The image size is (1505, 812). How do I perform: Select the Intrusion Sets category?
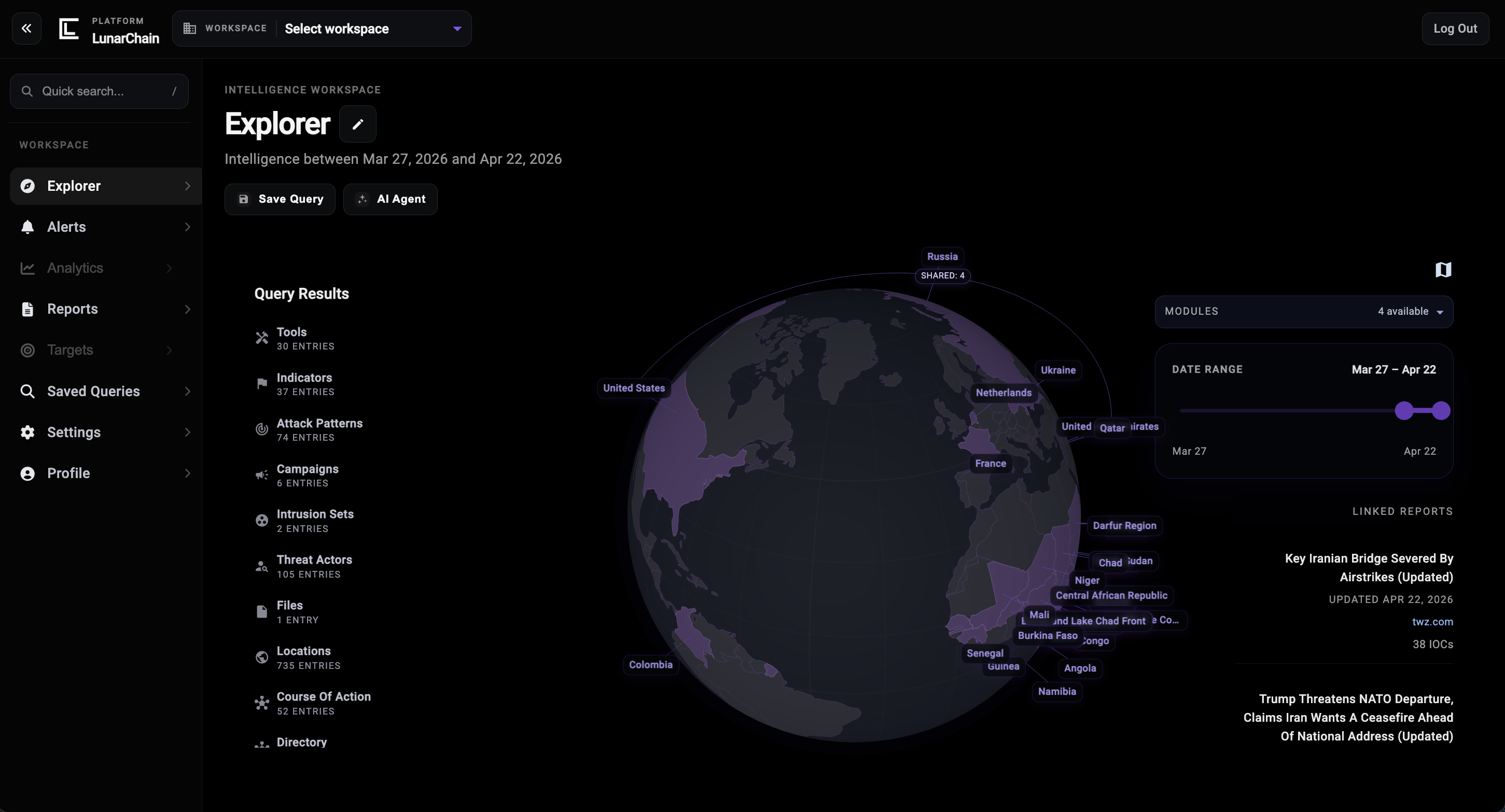(315, 520)
